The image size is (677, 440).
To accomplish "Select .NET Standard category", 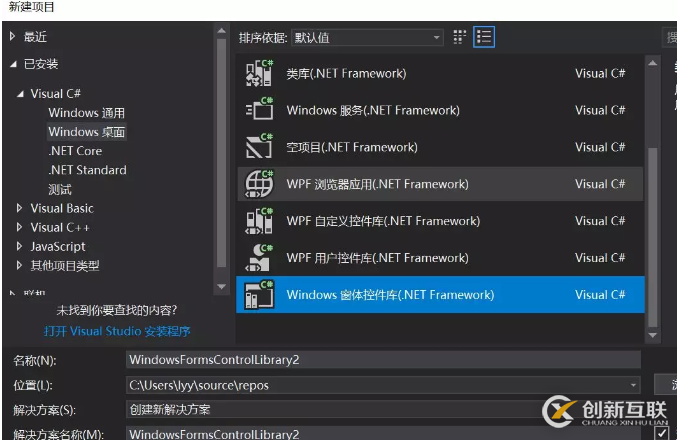I will [87, 170].
